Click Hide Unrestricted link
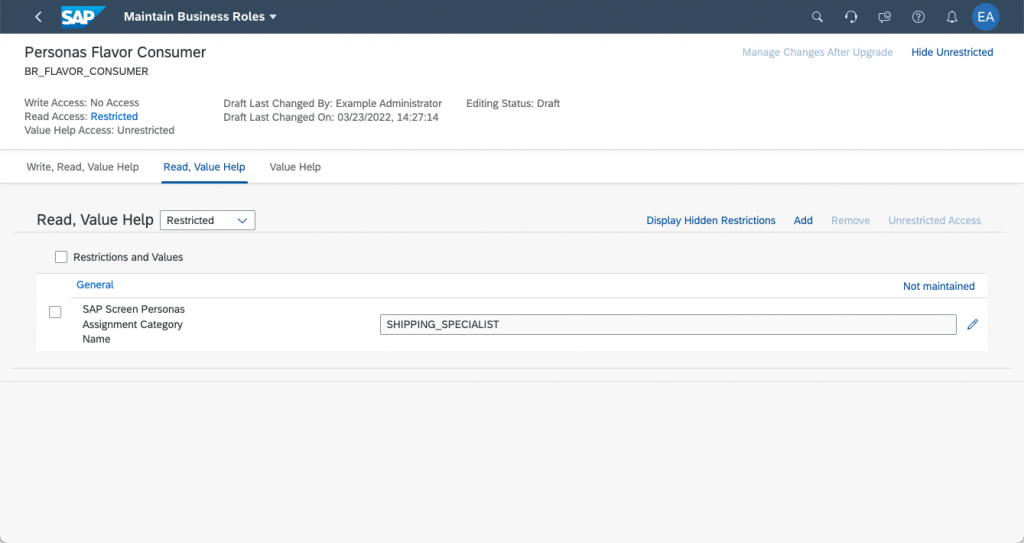 (952, 52)
